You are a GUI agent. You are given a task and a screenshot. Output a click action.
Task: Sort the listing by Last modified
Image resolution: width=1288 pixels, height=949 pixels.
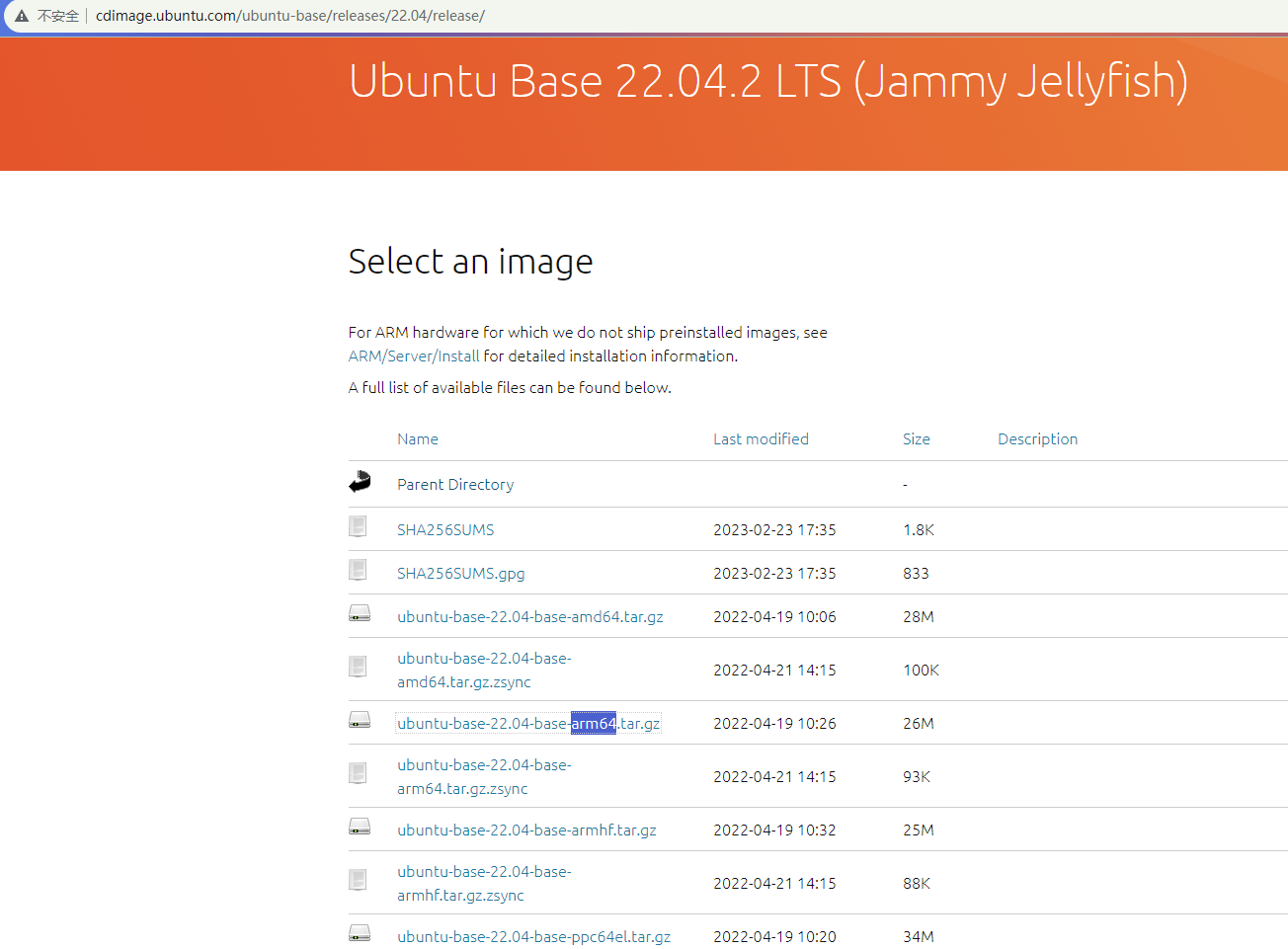pyautogui.click(x=761, y=439)
